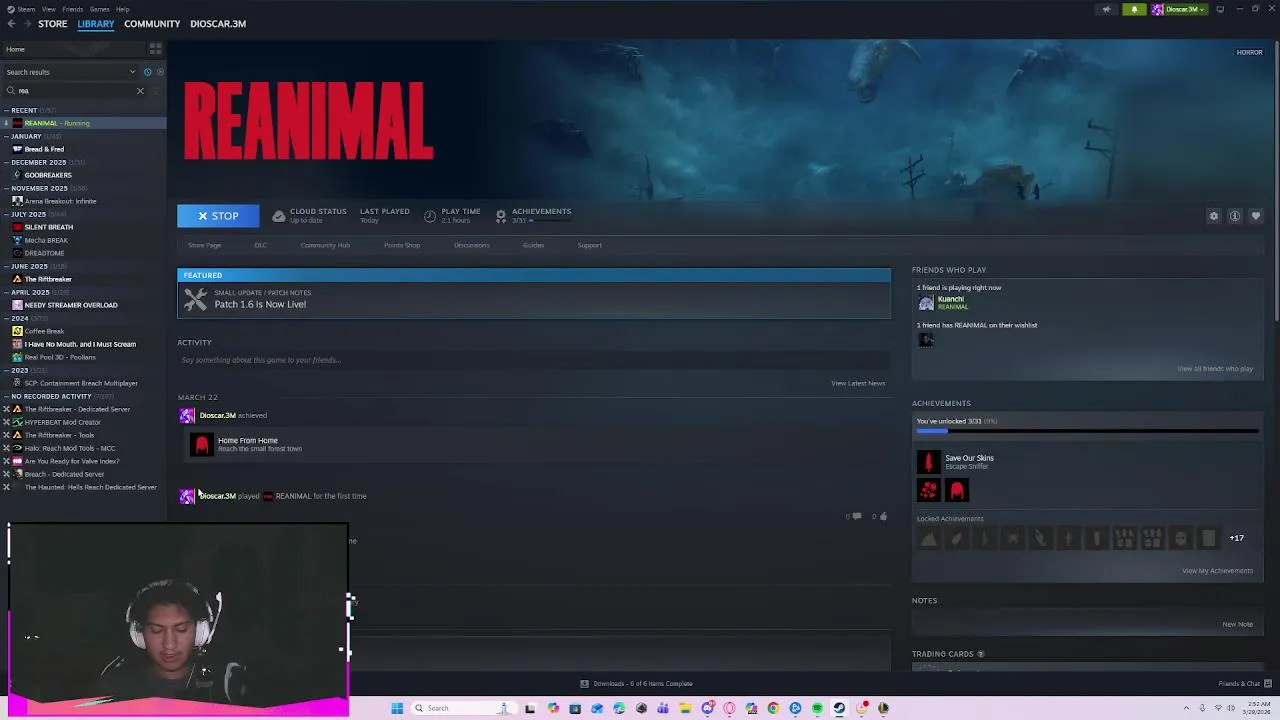
Task: Open Home From Home achievement icon
Action: [x=202, y=445]
